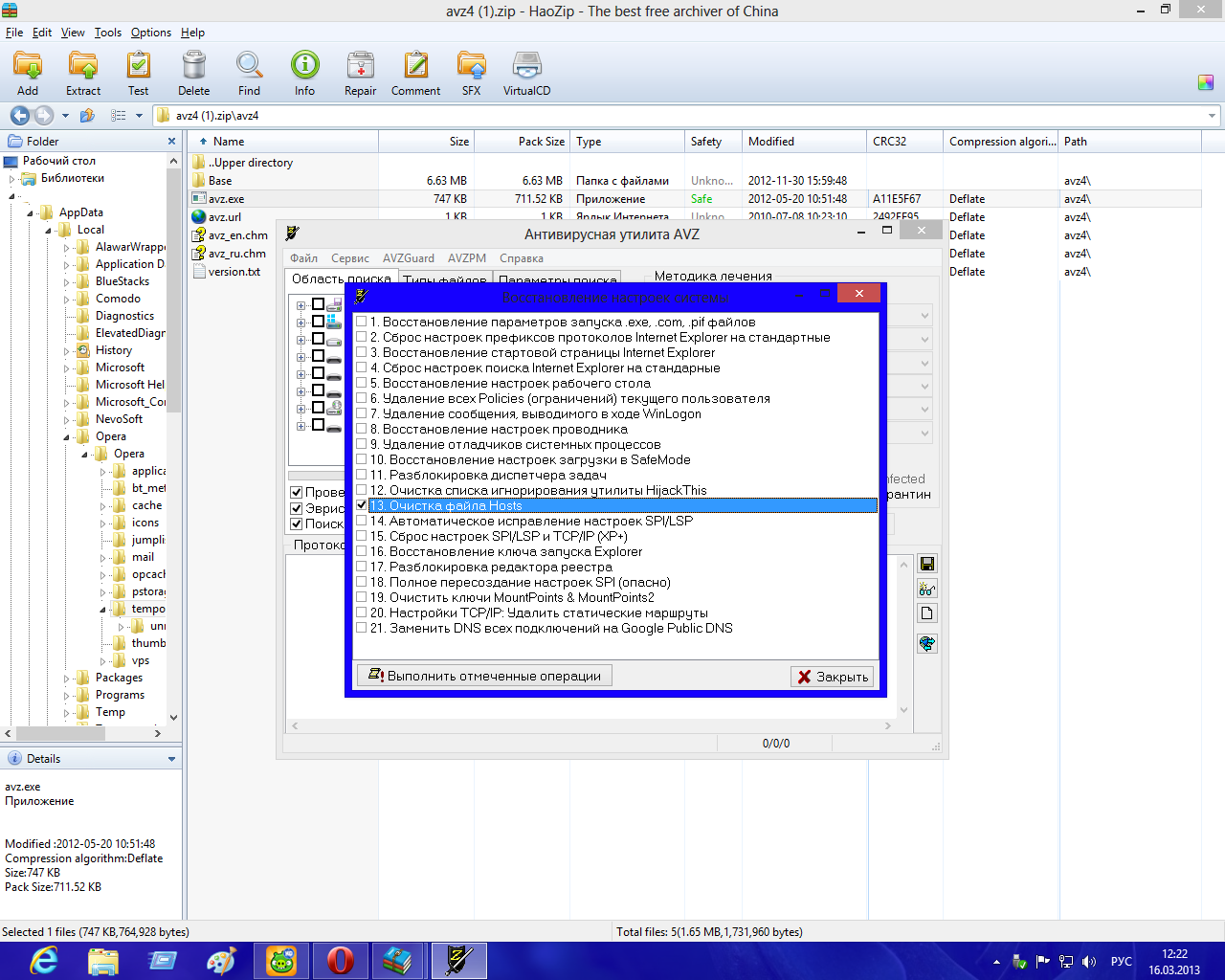
Task: Click the view mode list icon
Action: (x=118, y=116)
